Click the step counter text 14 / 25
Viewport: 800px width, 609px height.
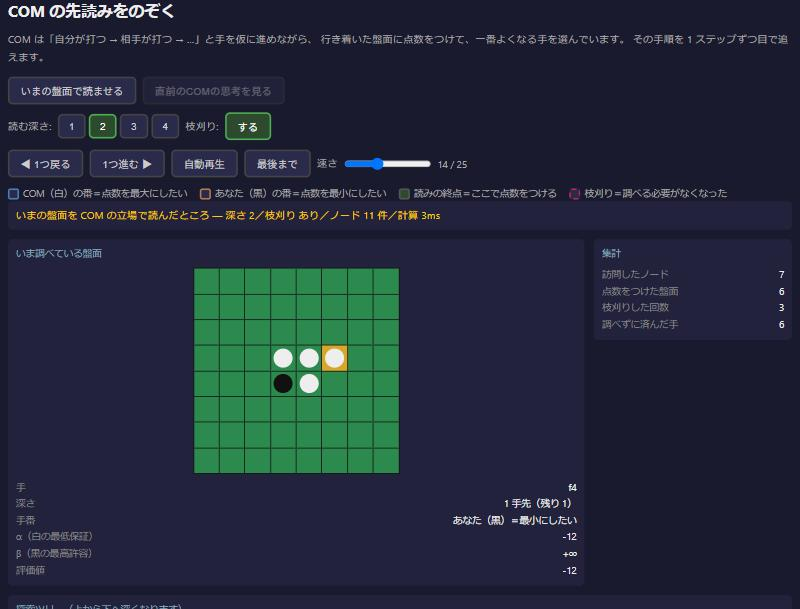(x=453, y=164)
